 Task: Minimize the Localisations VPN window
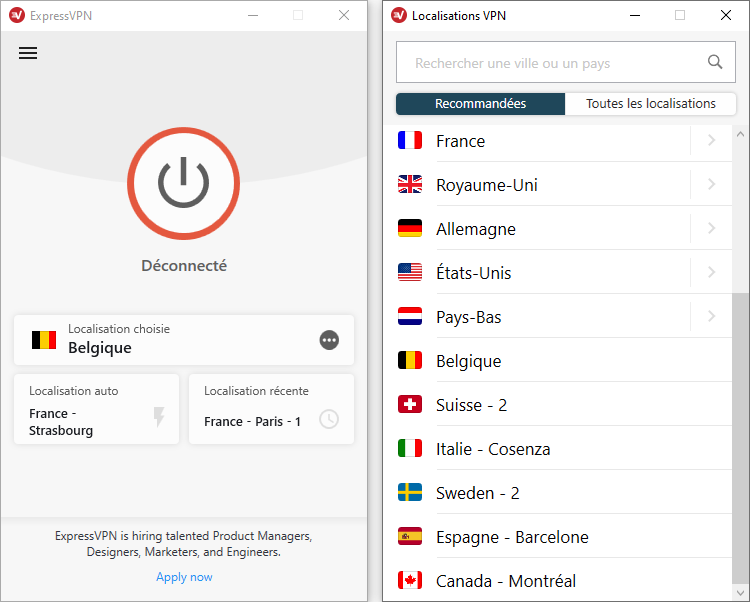pyautogui.click(x=635, y=15)
